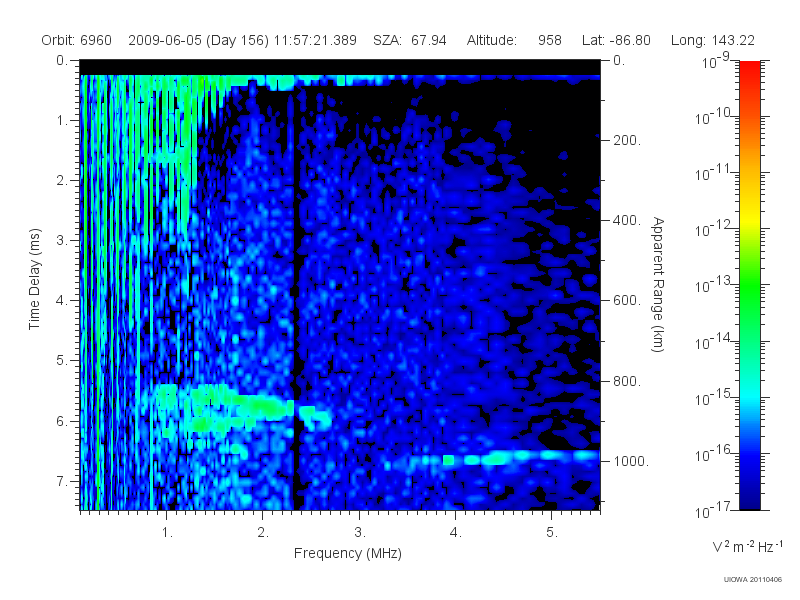Click the color scale units 'V² m⁻² Hz⁻¹'
The image size is (800, 600).
[x=747, y=546]
